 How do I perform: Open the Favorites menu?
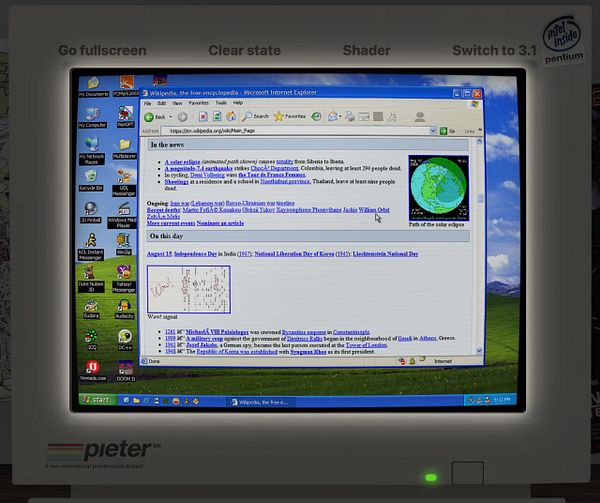(199, 103)
